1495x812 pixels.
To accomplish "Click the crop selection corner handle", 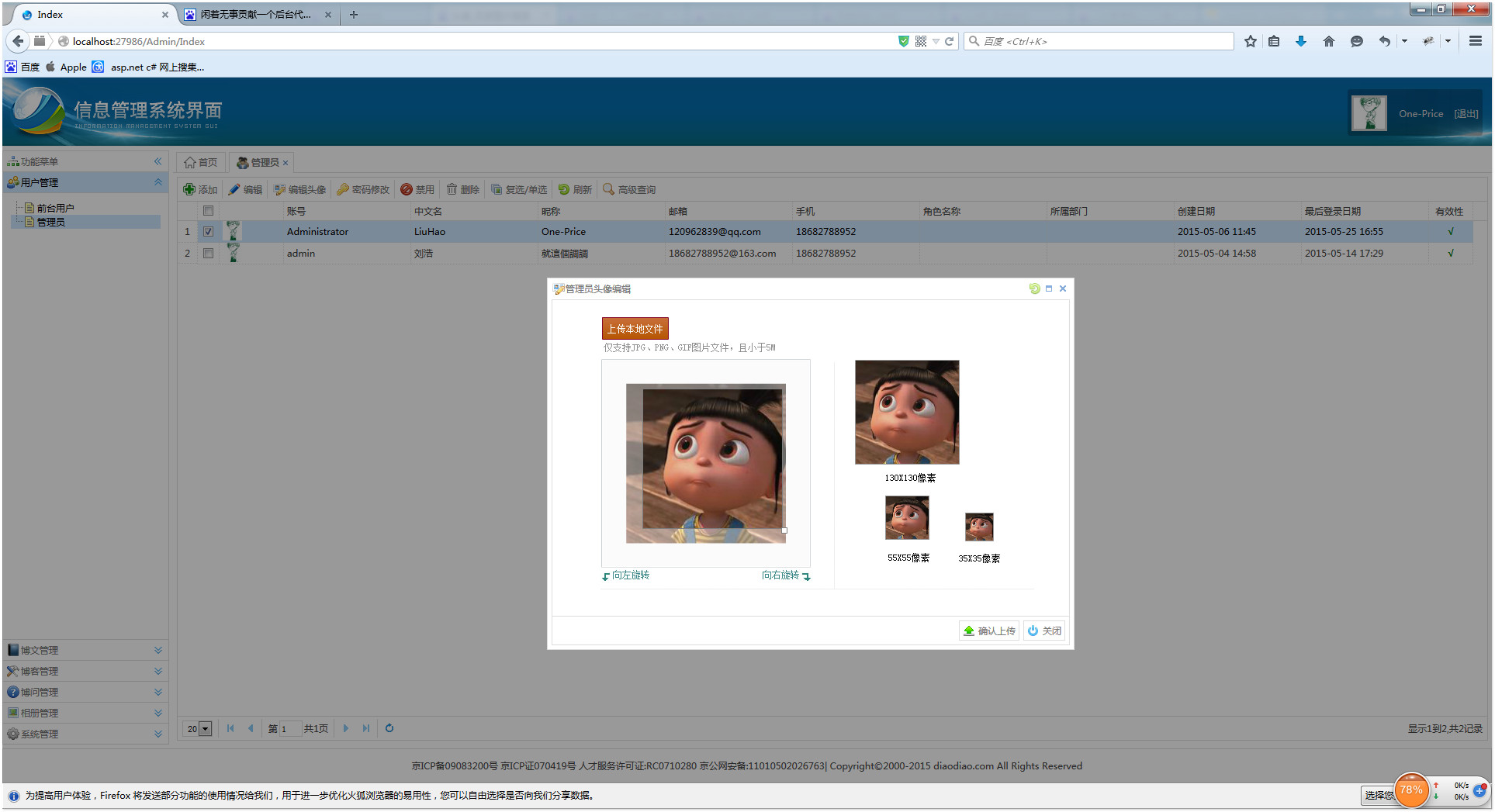I will [x=784, y=530].
